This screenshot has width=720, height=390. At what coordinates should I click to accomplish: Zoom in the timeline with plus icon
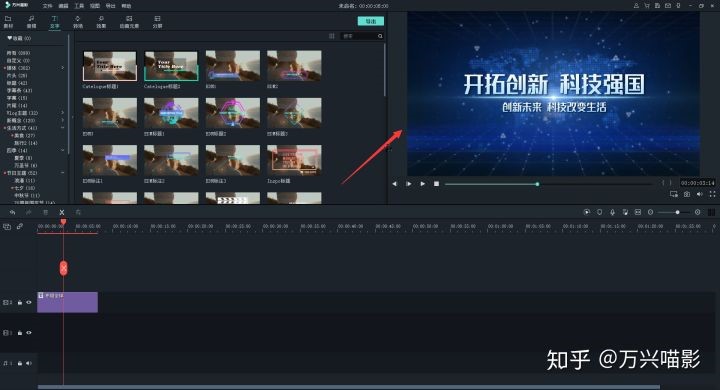coord(698,212)
